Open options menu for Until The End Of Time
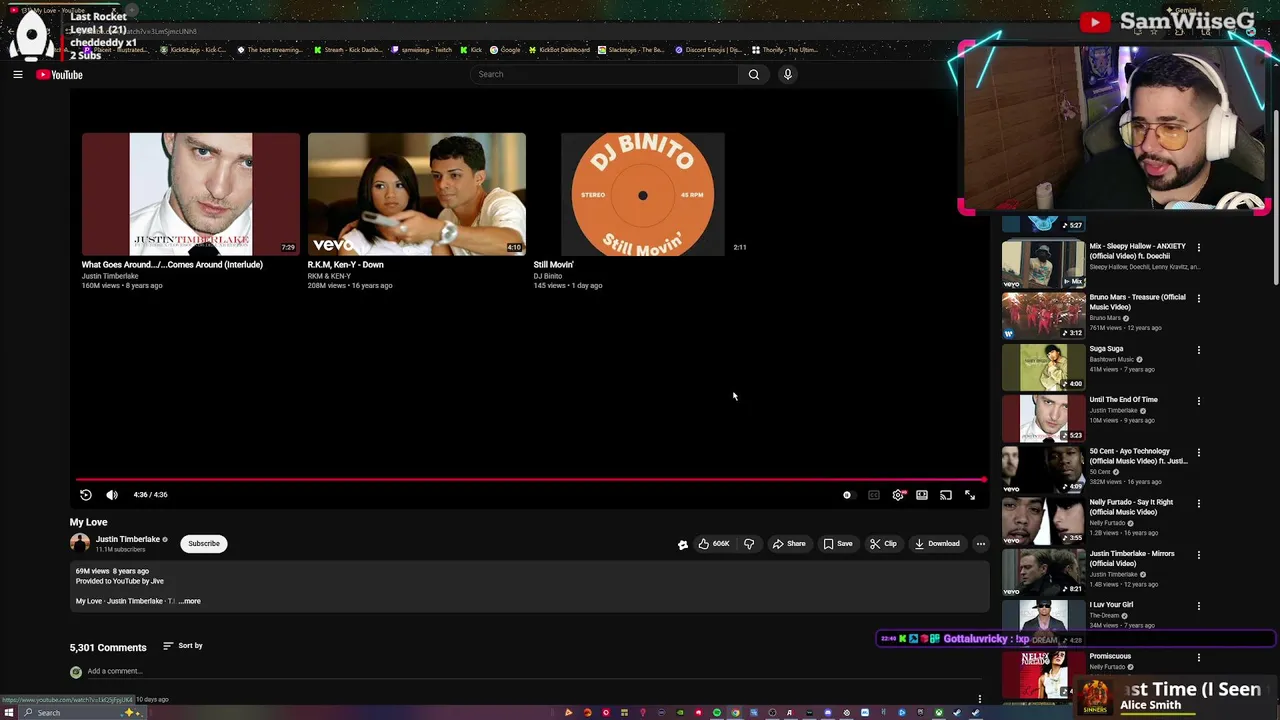The width and height of the screenshot is (1280, 720). [x=1199, y=401]
